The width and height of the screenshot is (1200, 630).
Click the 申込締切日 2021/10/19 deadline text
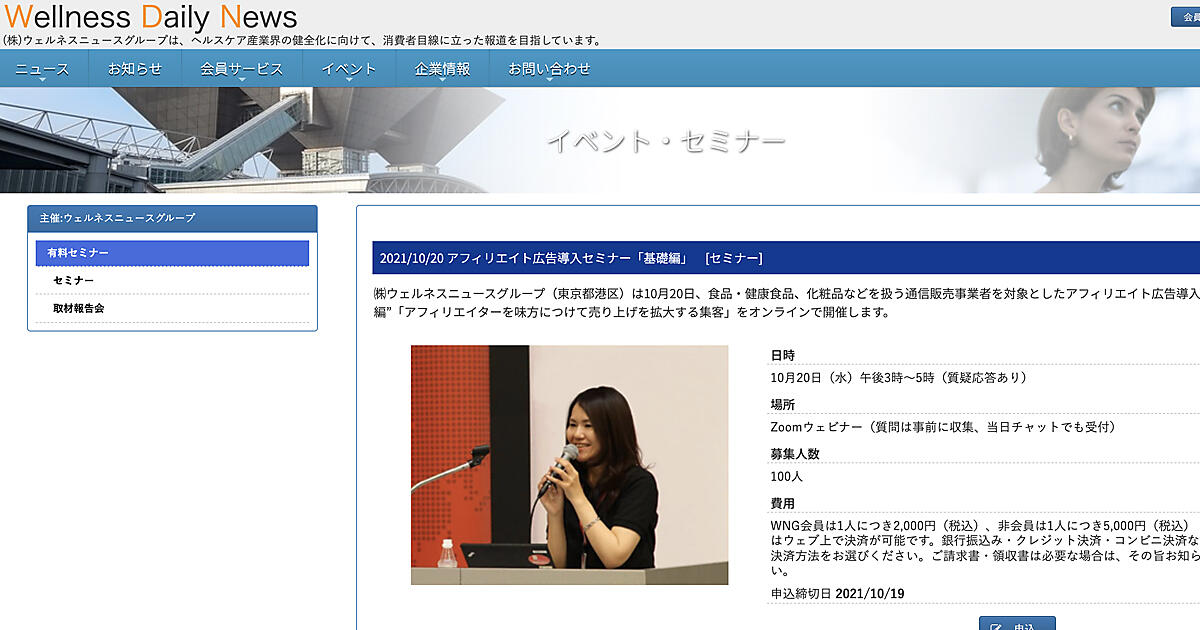pyautogui.click(x=838, y=594)
